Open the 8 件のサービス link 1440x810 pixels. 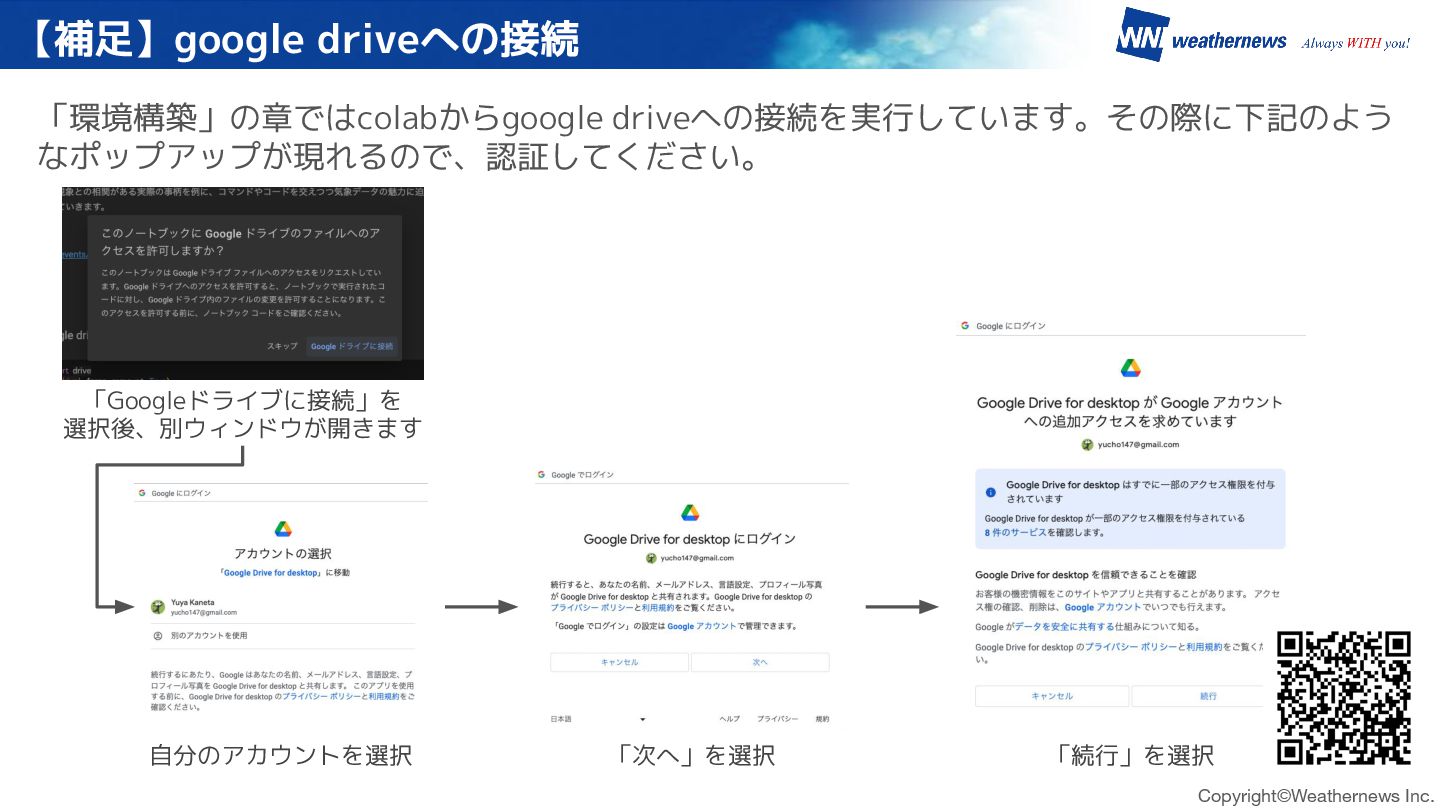[1015, 533]
